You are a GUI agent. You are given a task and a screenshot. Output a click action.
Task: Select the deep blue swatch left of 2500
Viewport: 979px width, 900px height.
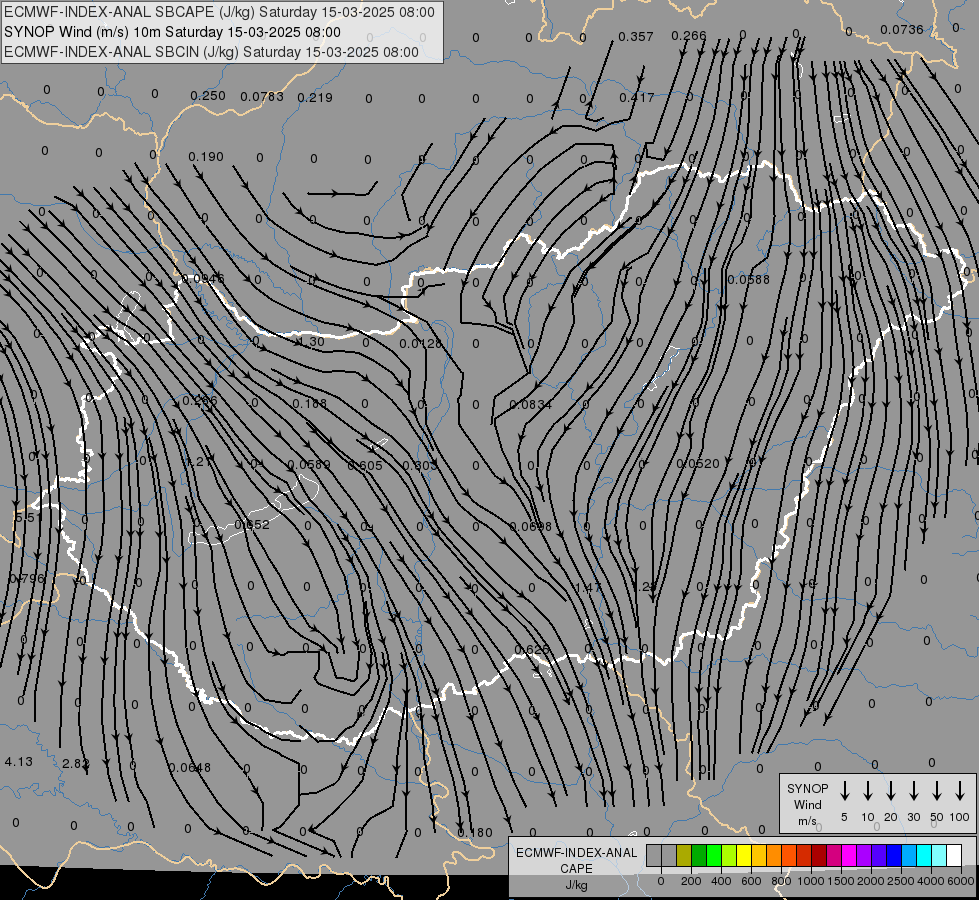pos(894,856)
